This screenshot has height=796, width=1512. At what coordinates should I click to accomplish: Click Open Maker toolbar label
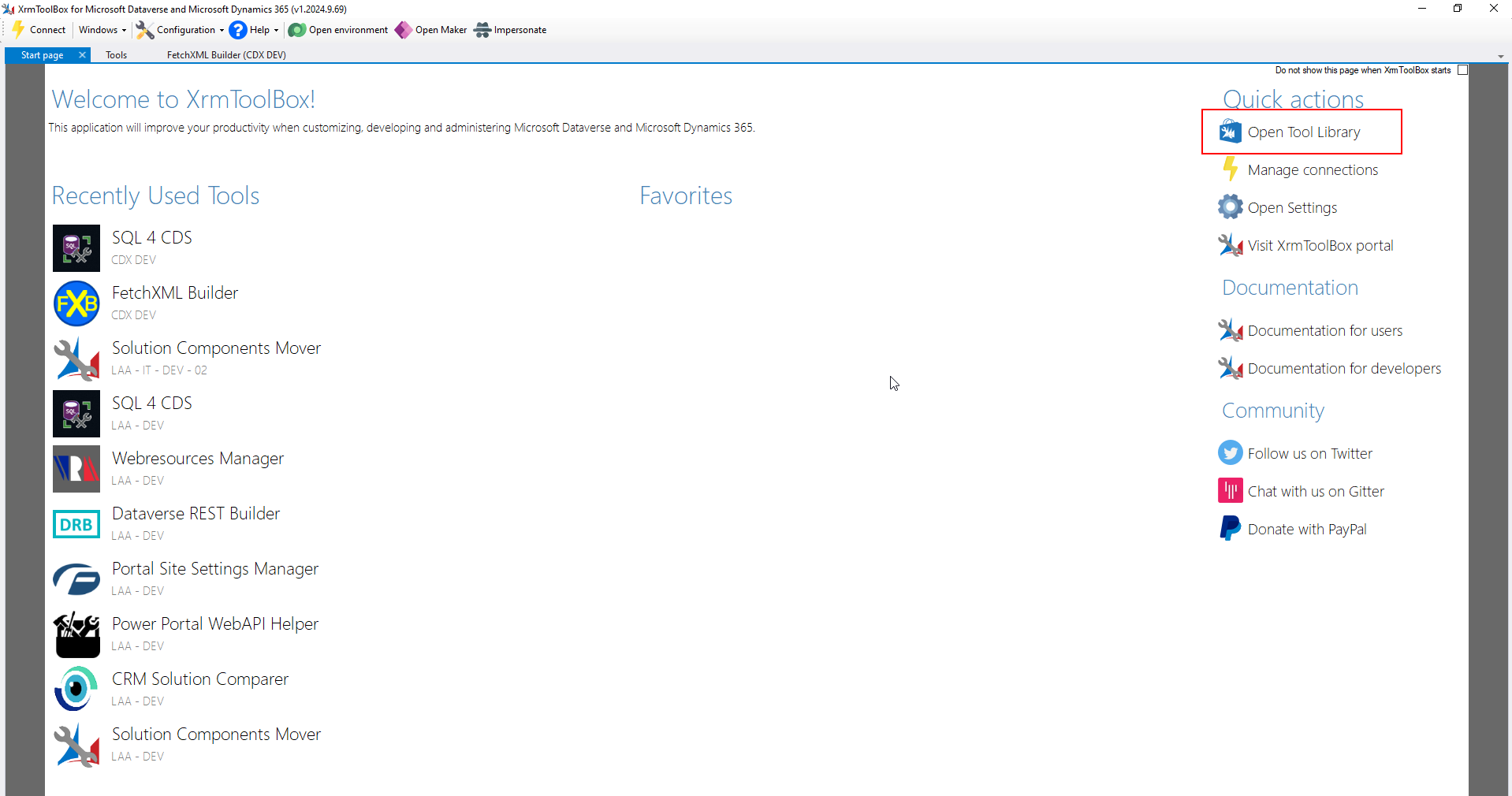coord(441,30)
